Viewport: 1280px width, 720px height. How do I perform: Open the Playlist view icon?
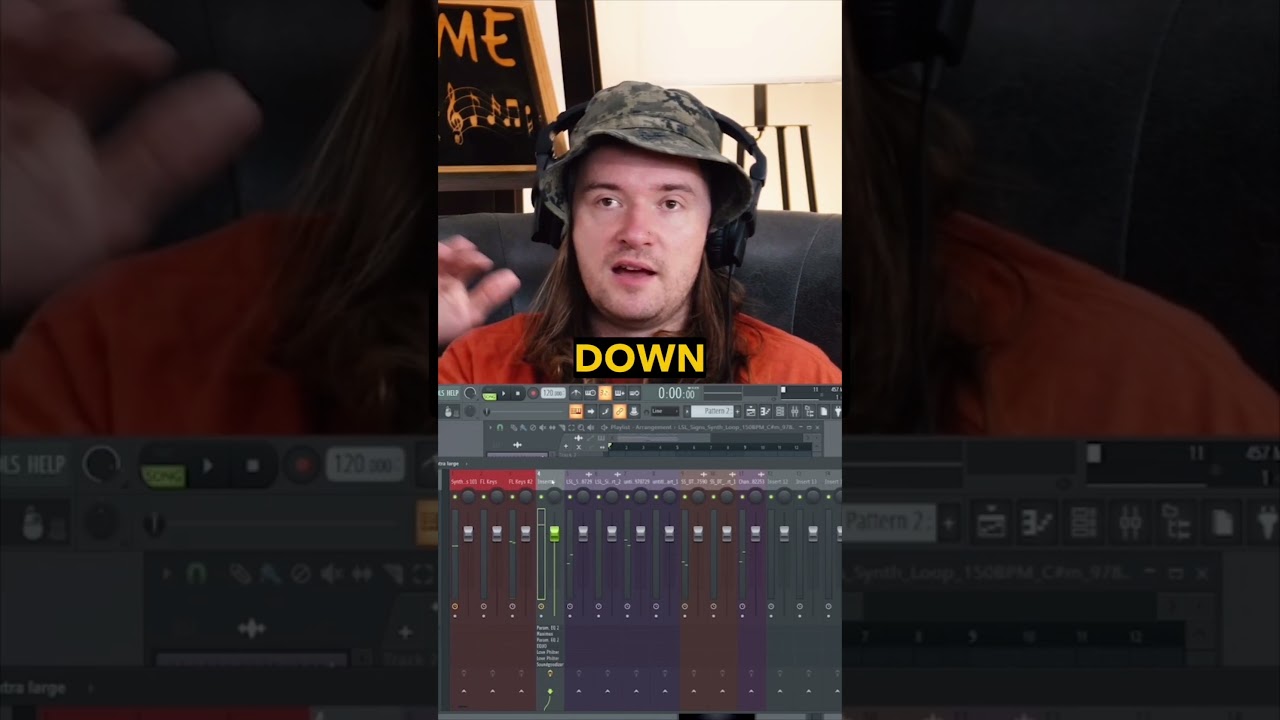click(750, 412)
